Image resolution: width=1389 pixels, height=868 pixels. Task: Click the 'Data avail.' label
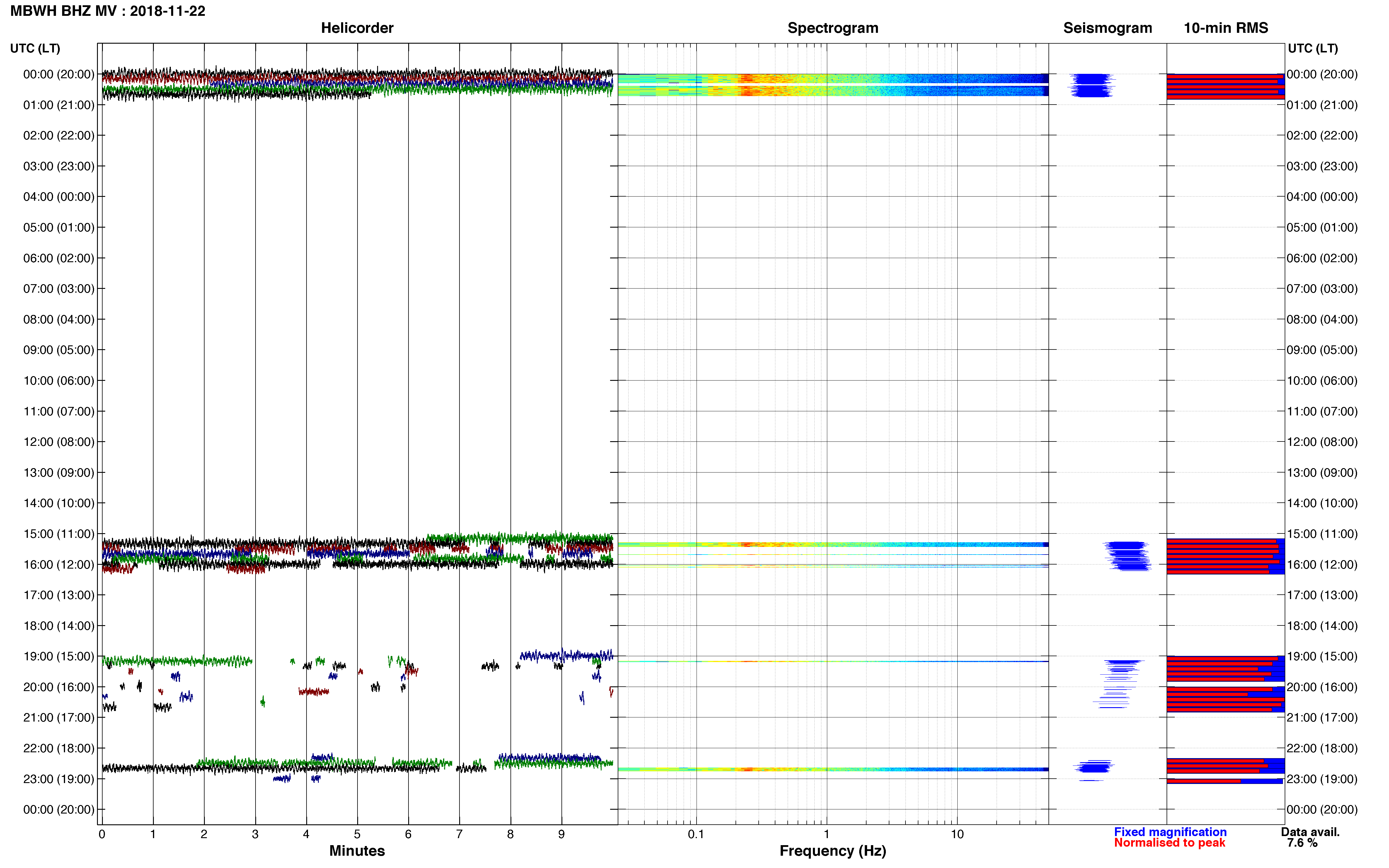click(x=1310, y=832)
